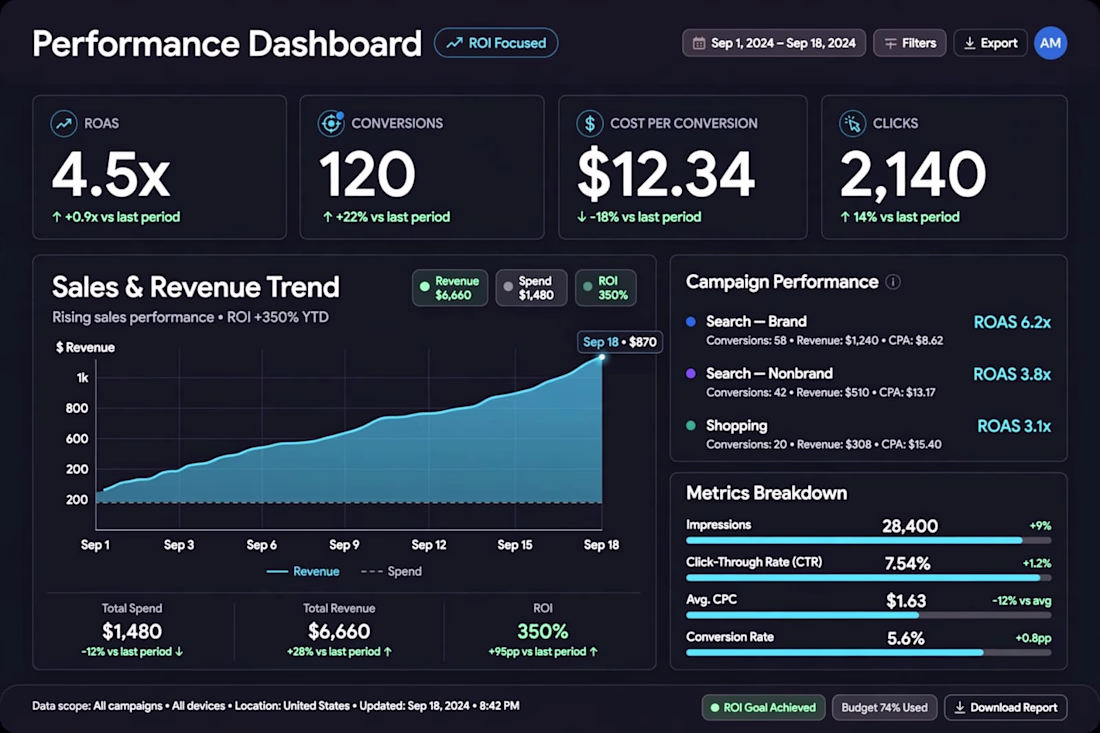This screenshot has width=1100, height=733.
Task: Toggle Revenue in the chart legend
Action: click(x=303, y=572)
